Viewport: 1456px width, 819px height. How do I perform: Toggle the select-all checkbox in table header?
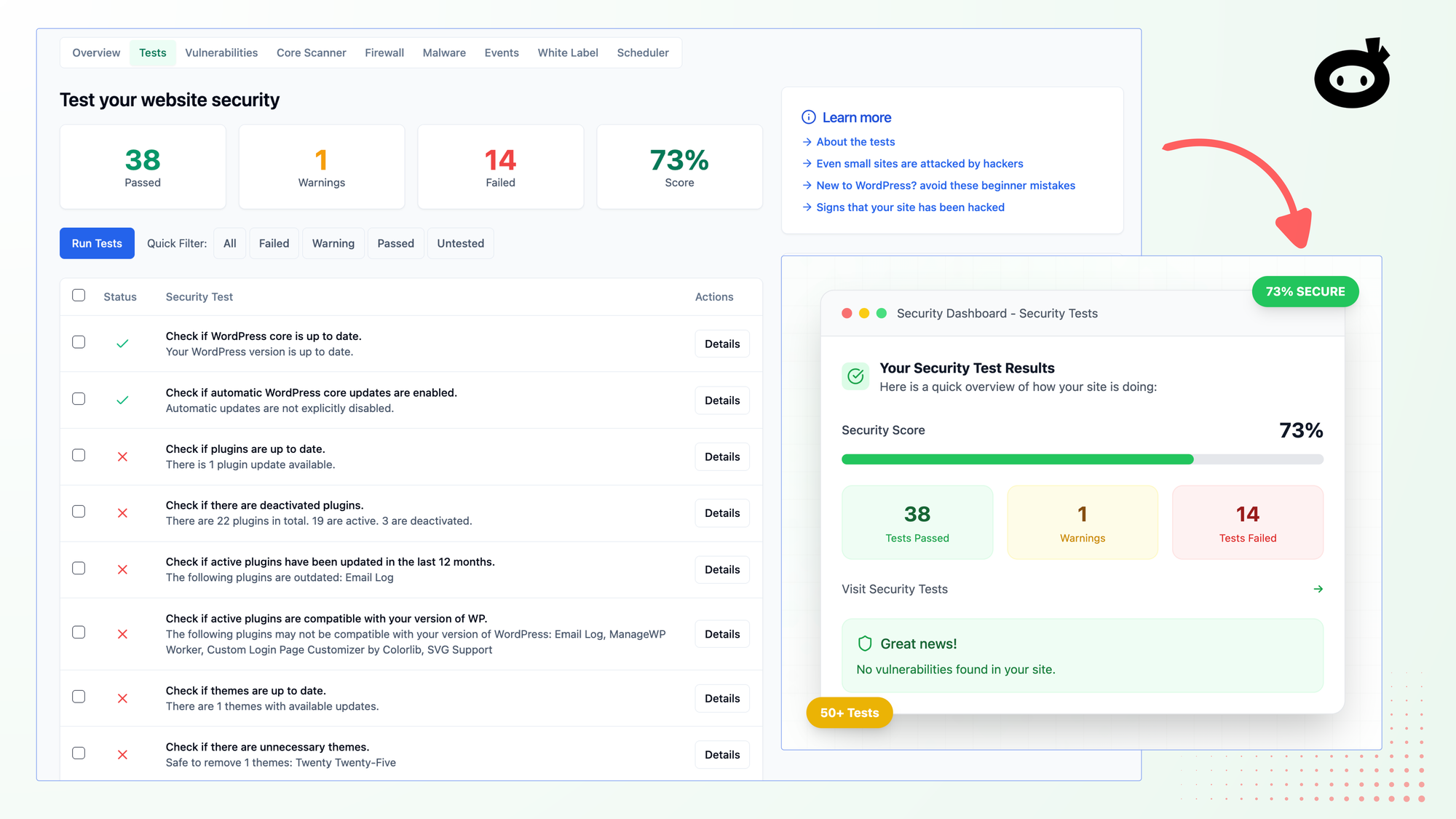point(79,296)
